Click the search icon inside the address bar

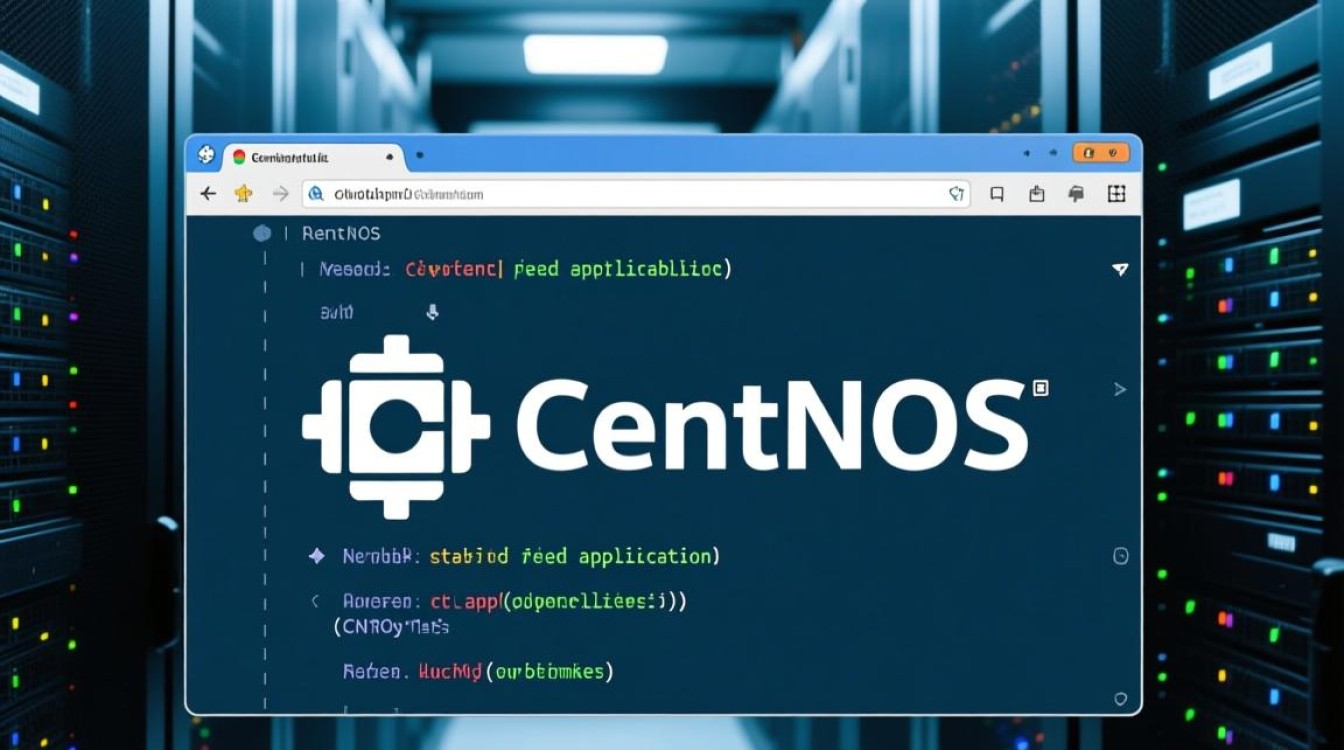click(316, 194)
